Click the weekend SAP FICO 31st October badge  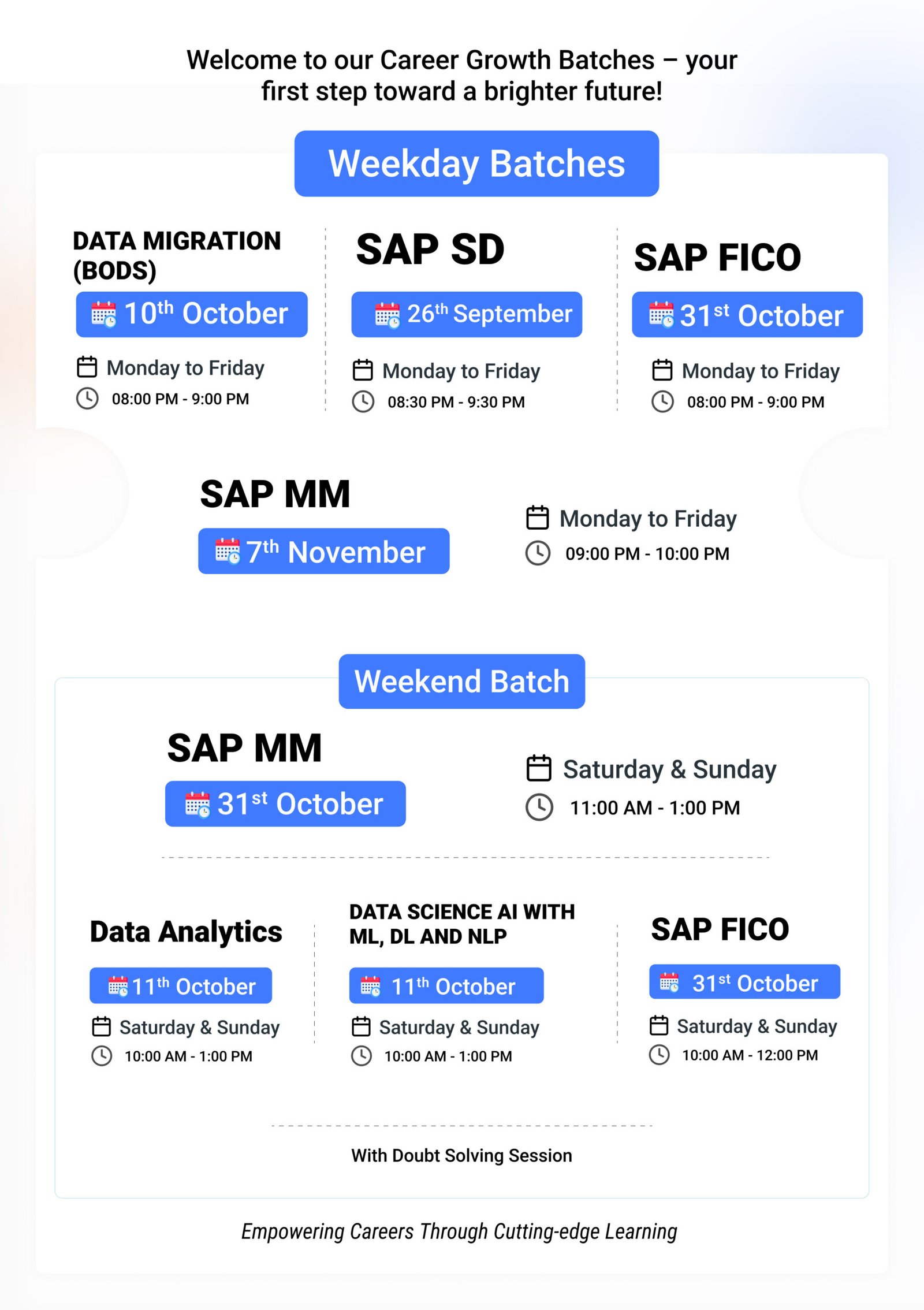click(x=744, y=982)
